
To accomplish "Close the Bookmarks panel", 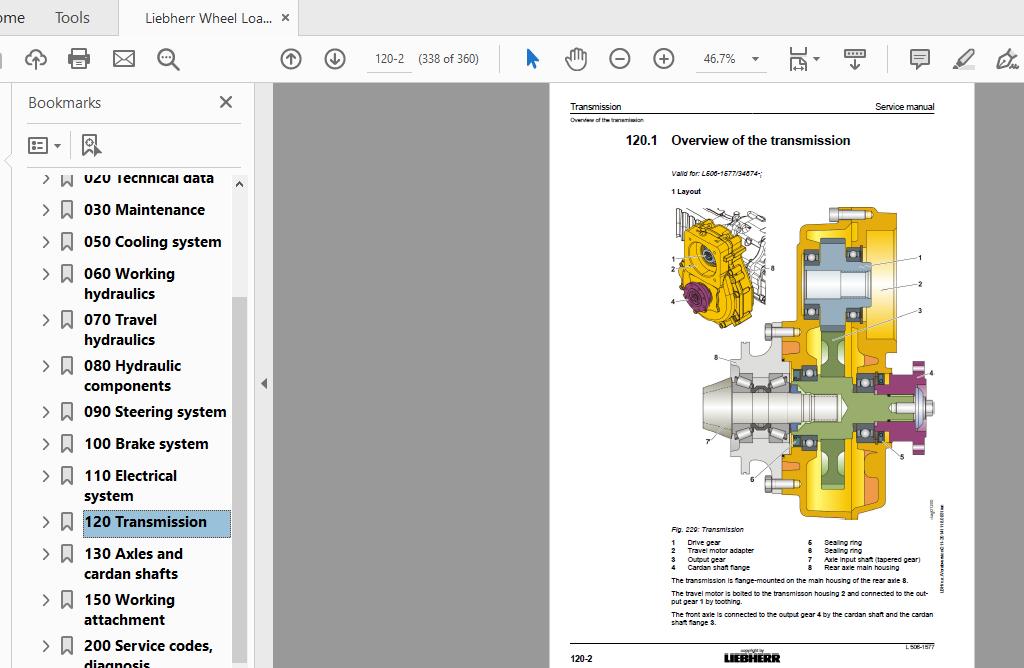I will pyautogui.click(x=225, y=102).
